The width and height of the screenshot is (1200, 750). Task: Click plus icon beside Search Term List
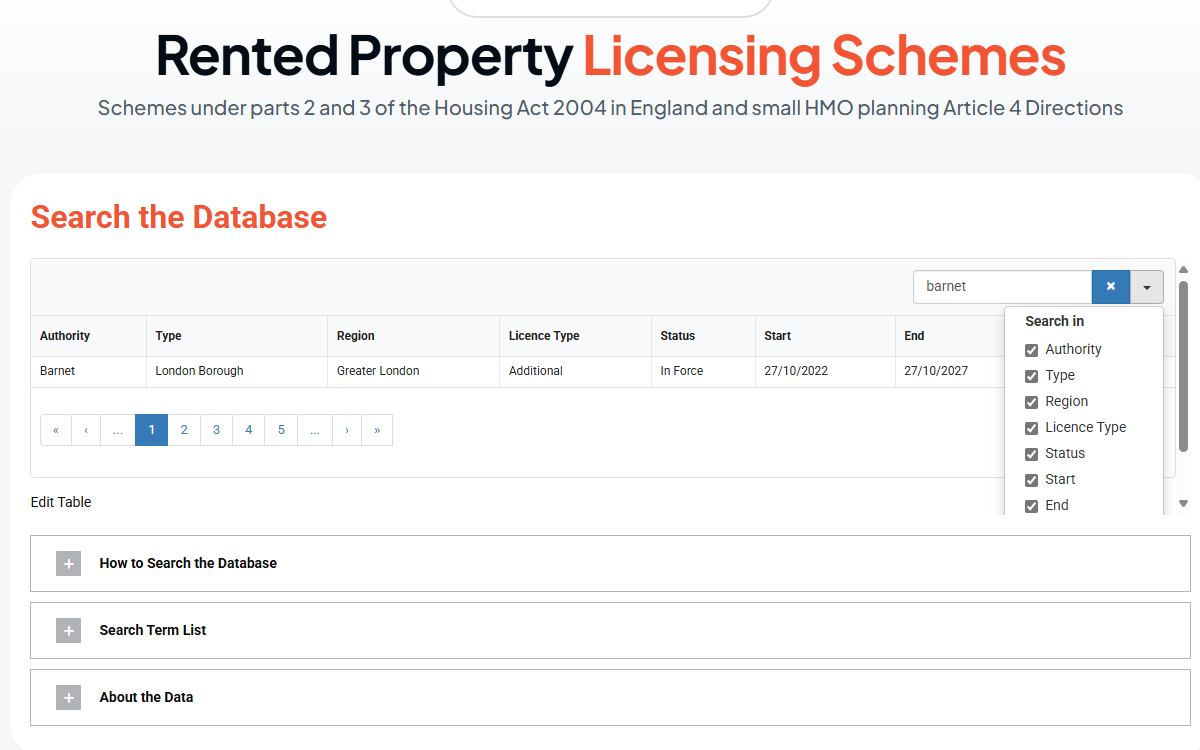68,631
